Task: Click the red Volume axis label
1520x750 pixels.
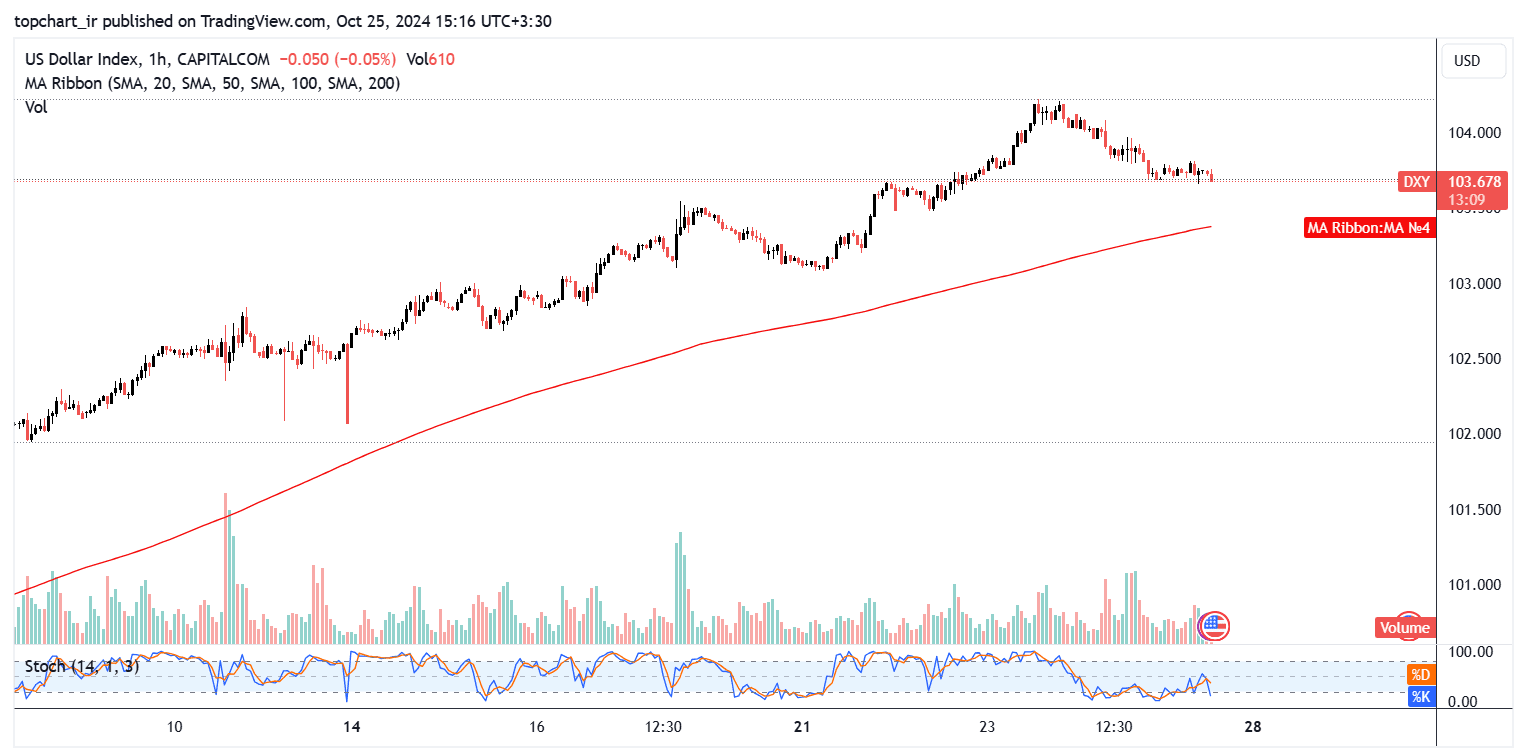Action: [x=1405, y=628]
